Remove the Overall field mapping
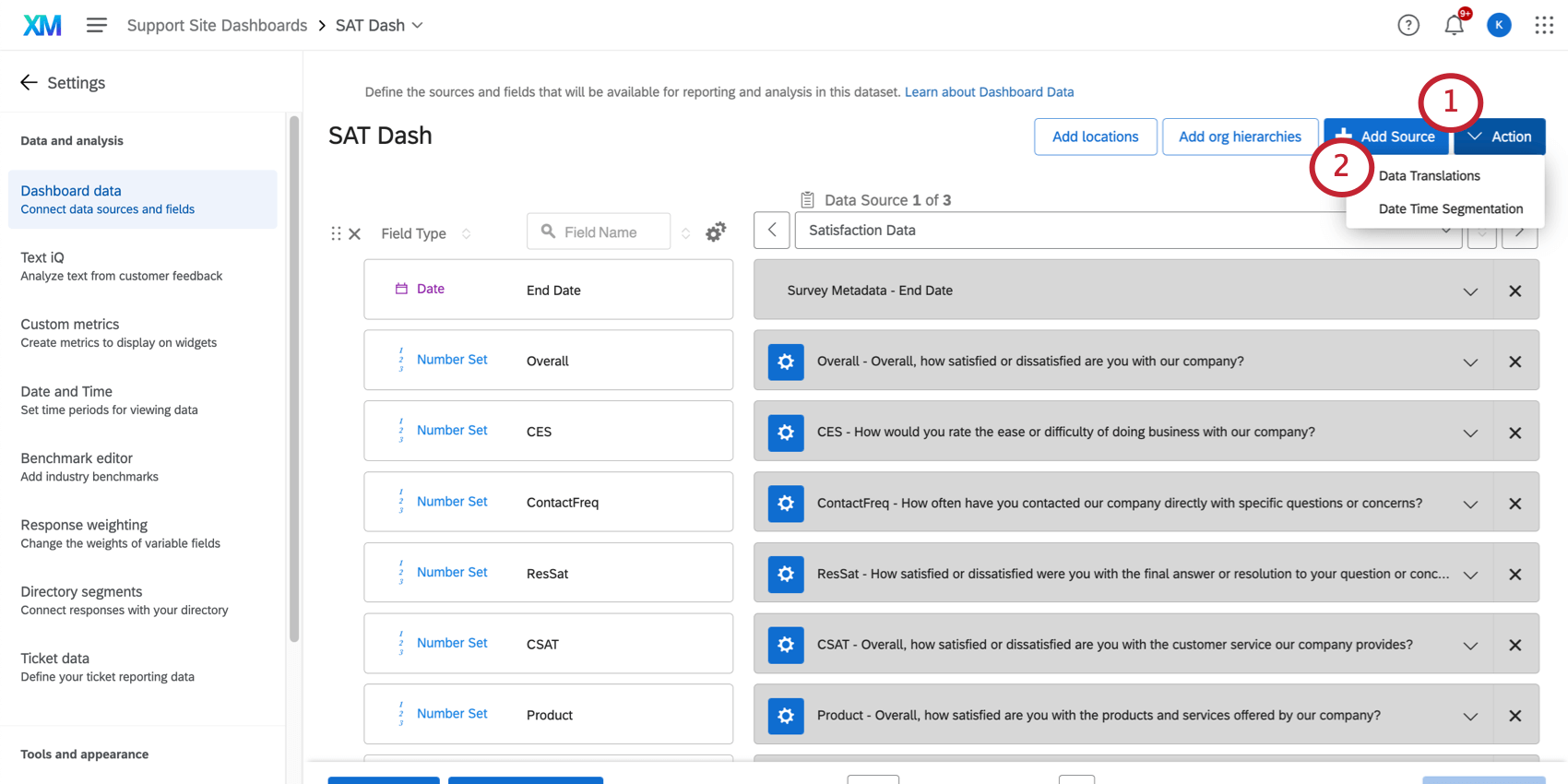This screenshot has height=784, width=1568. pos(1515,362)
